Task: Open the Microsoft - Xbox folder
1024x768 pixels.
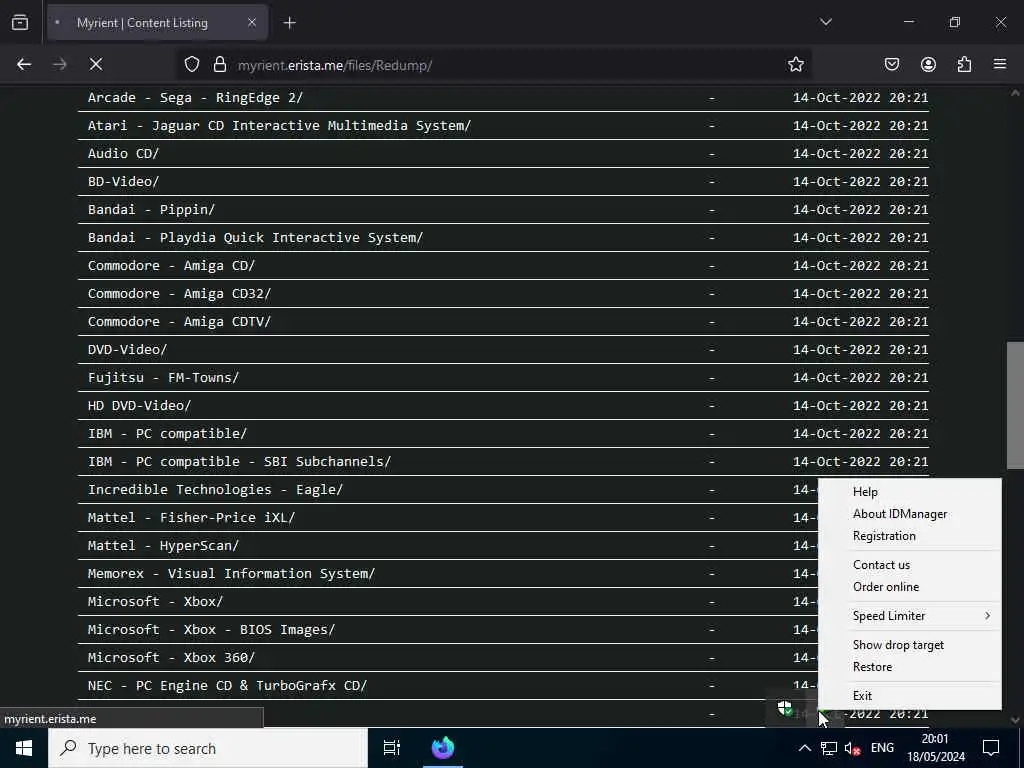Action: [155, 602]
